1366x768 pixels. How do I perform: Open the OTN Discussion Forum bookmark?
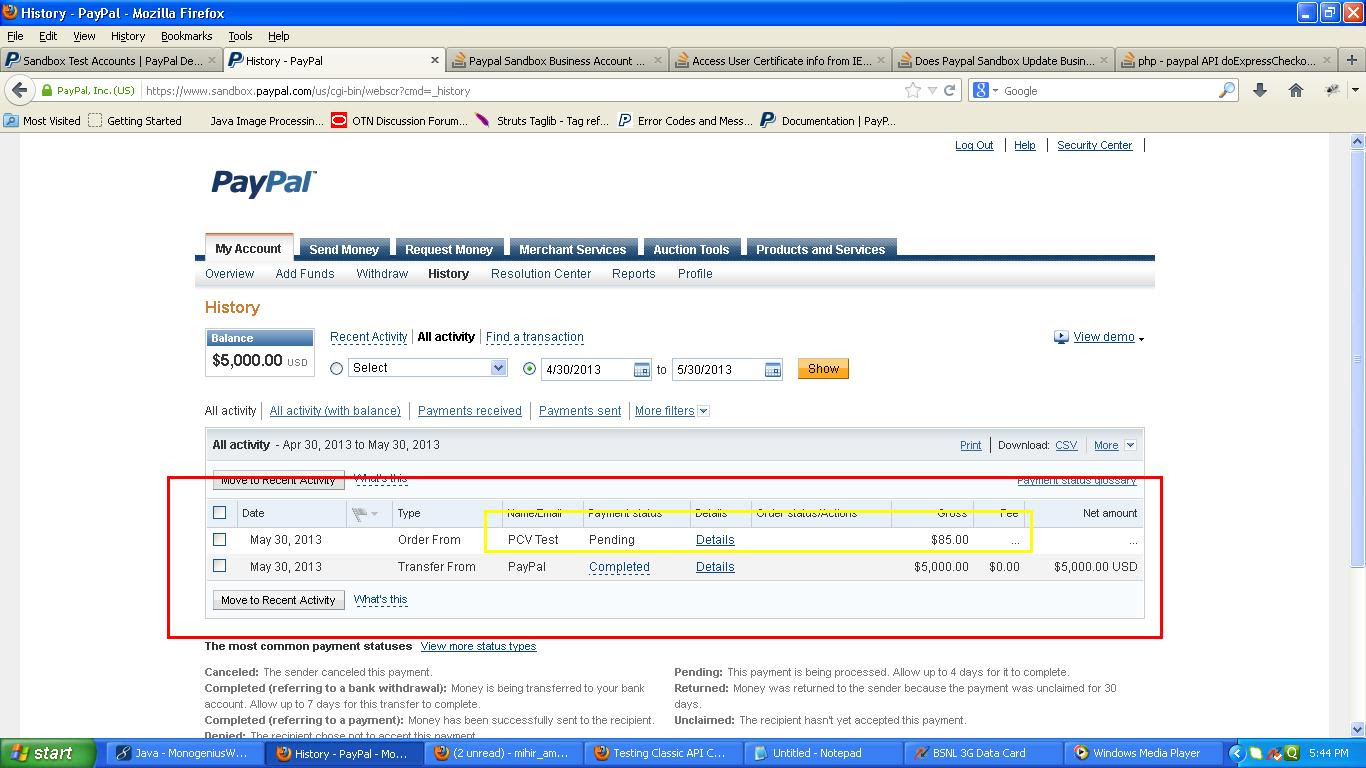[x=399, y=121]
